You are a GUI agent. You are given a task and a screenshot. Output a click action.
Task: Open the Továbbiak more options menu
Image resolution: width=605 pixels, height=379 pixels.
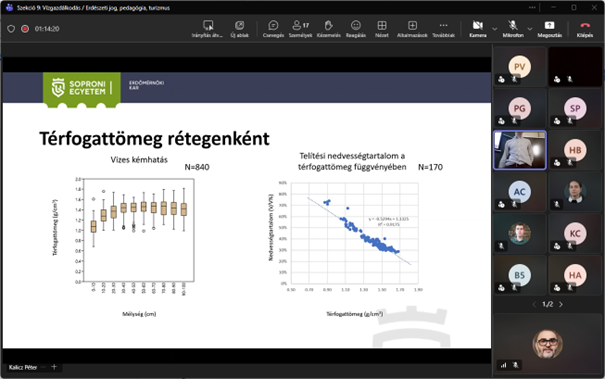(x=443, y=29)
